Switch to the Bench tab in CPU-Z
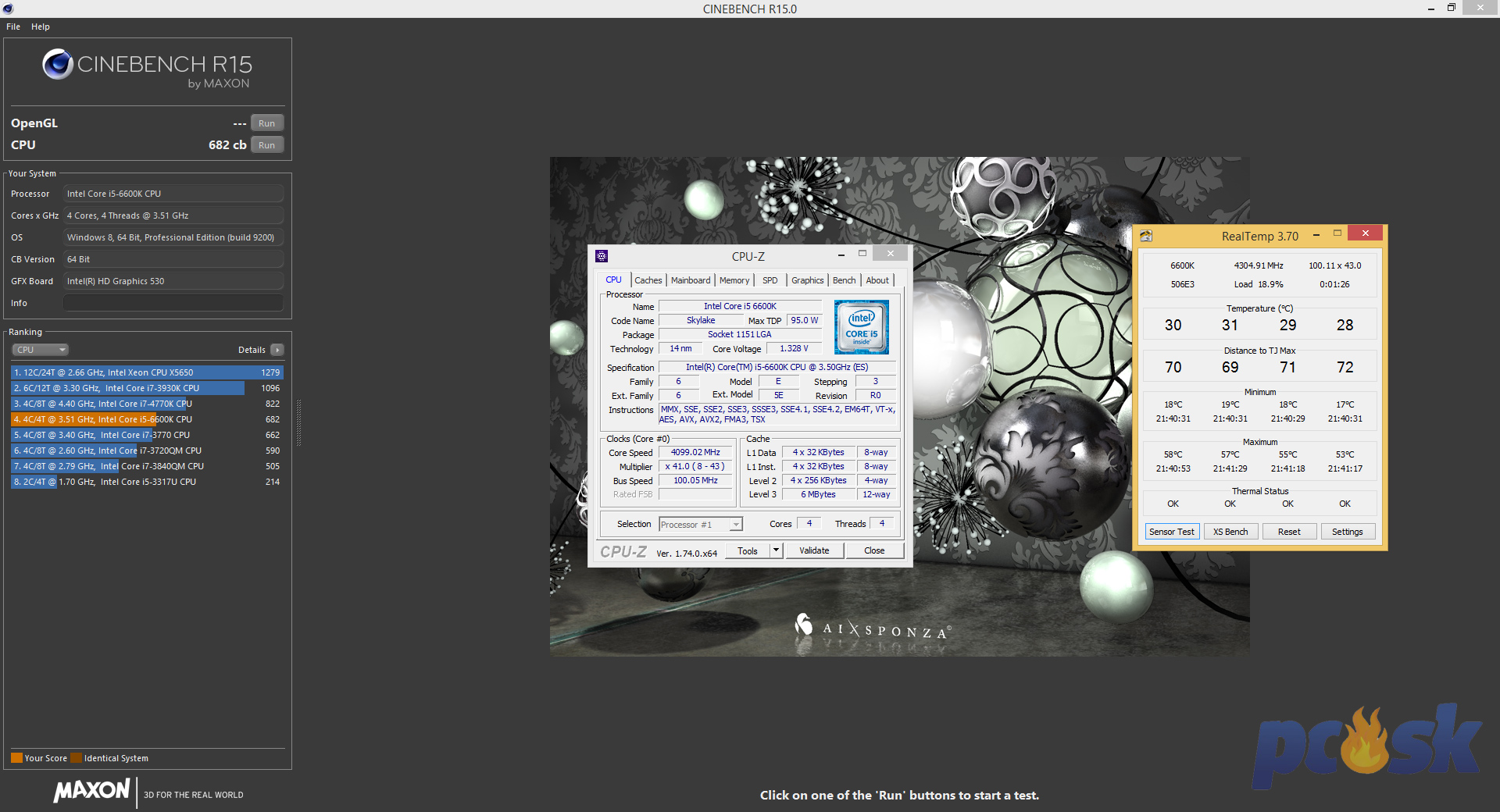The height and width of the screenshot is (812, 1500). tap(844, 280)
